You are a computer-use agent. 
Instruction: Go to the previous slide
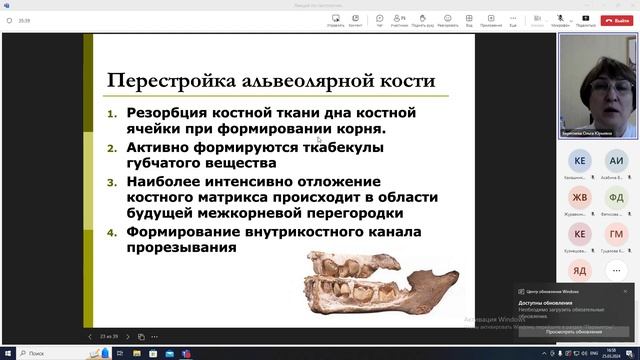pyautogui.click(x=90, y=337)
